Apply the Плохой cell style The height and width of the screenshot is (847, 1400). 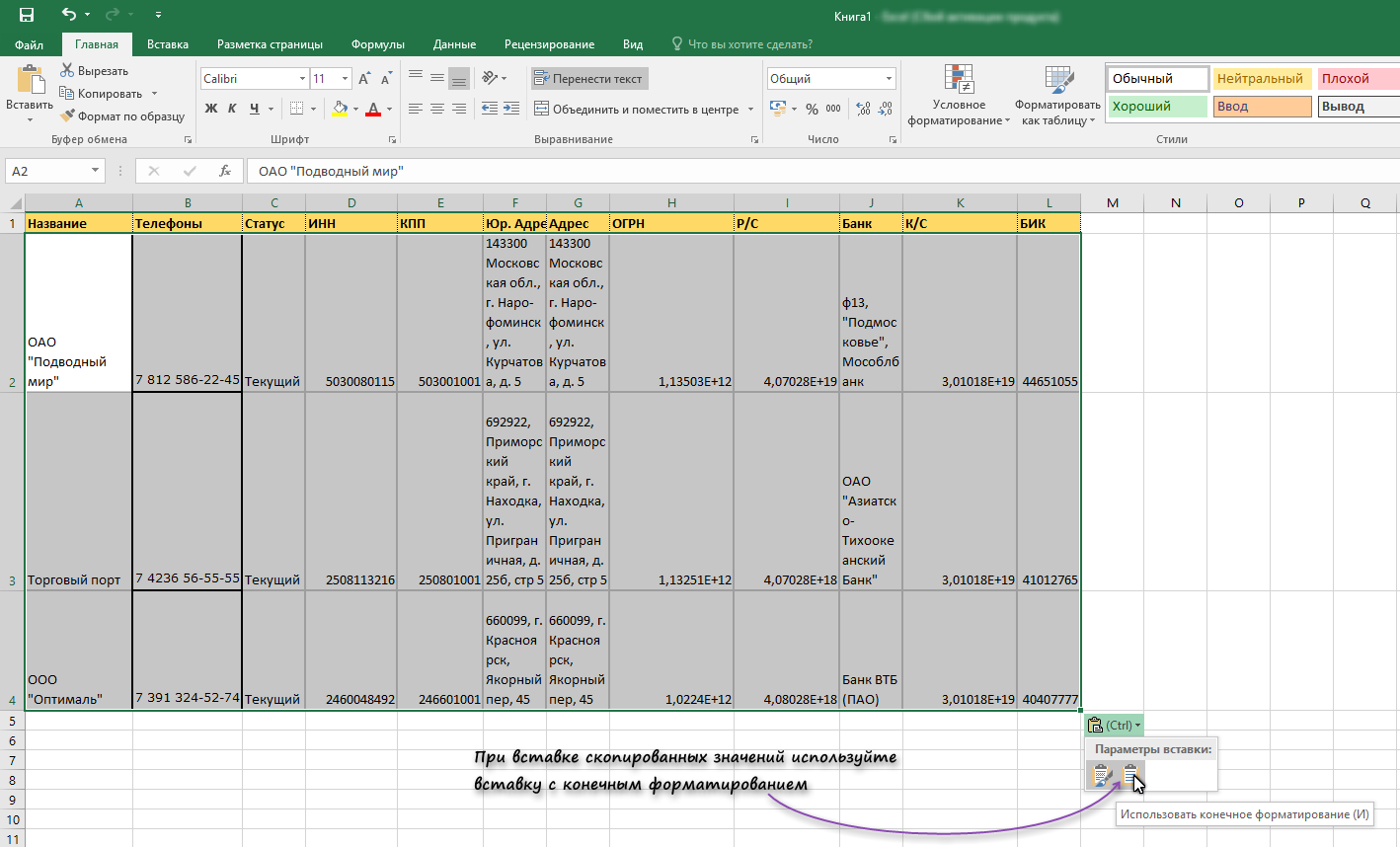tap(1359, 79)
